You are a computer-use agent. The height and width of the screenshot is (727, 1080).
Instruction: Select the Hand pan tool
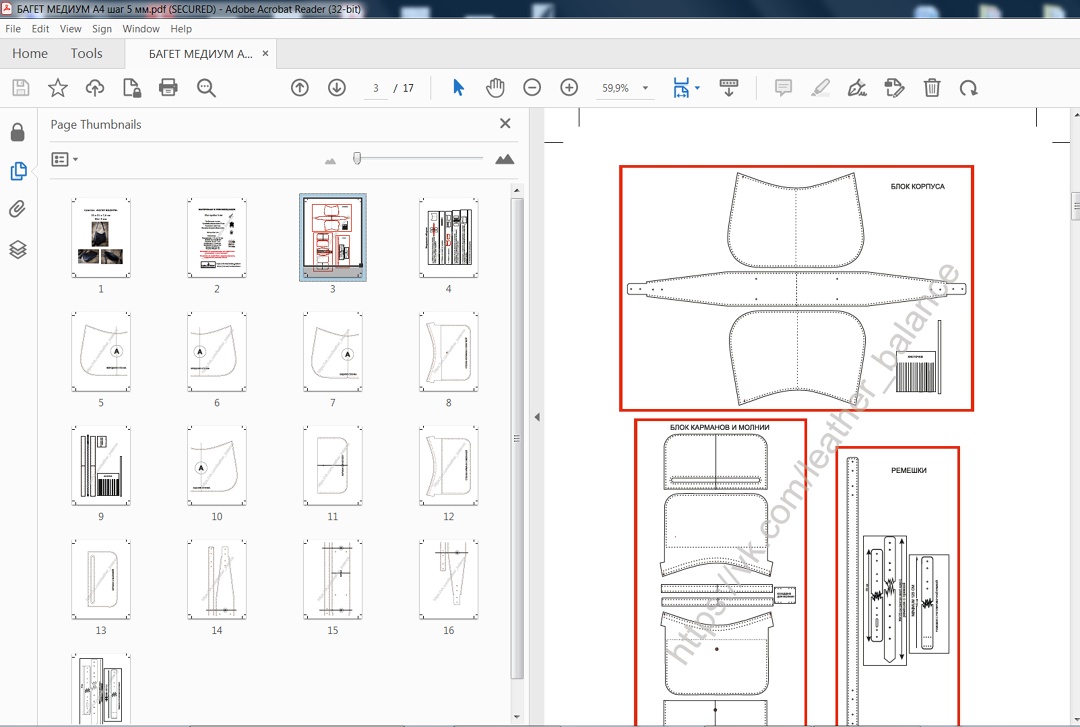click(495, 88)
